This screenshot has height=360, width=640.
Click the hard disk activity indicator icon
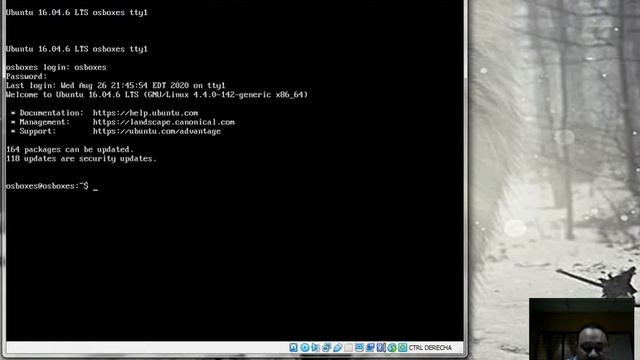(x=293, y=347)
